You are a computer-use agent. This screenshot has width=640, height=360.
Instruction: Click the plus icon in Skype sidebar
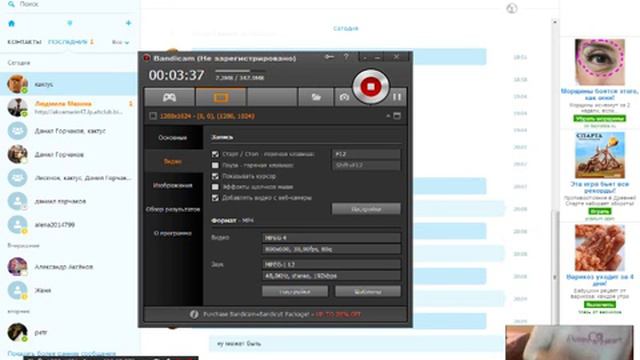coord(129,23)
